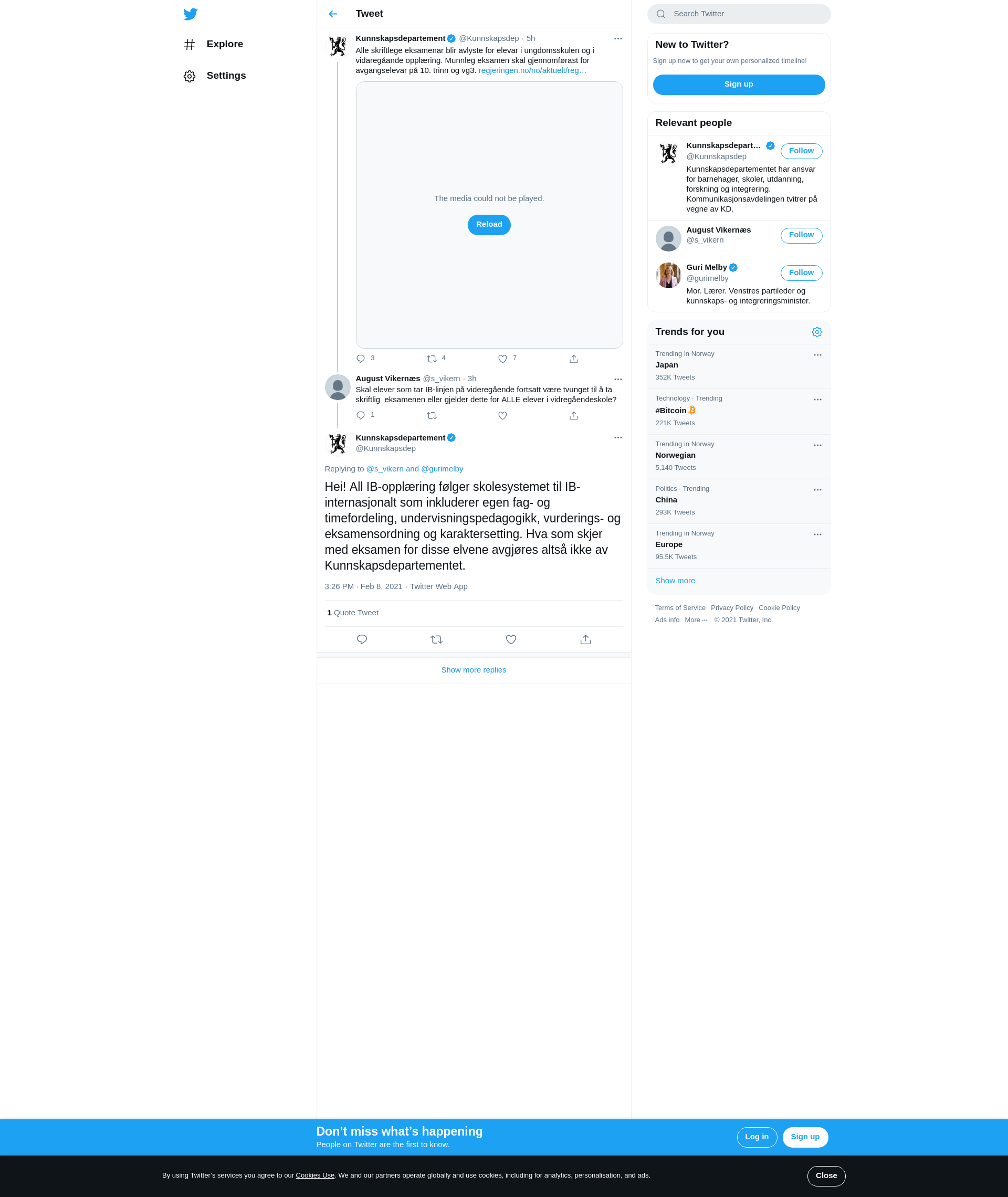Viewport: 1008px width, 1197px height.
Task: Open more options for the Japan trend
Action: [x=817, y=355]
